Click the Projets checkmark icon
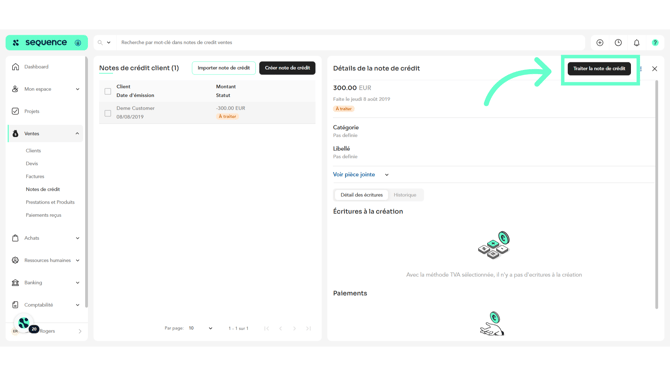This screenshot has width=670, height=376. 15,111
